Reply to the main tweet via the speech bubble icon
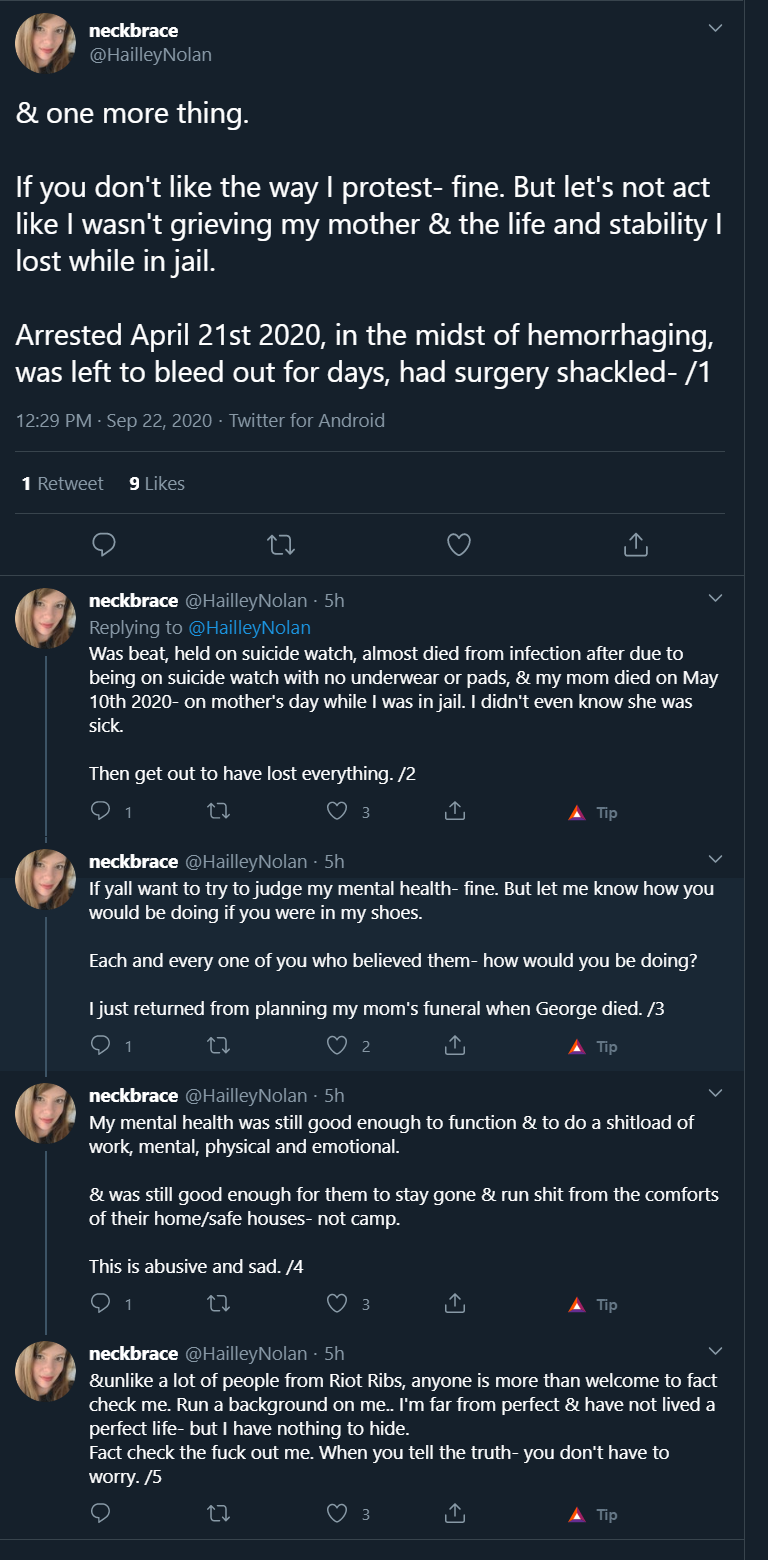The image size is (768, 1560). pyautogui.click(x=104, y=544)
